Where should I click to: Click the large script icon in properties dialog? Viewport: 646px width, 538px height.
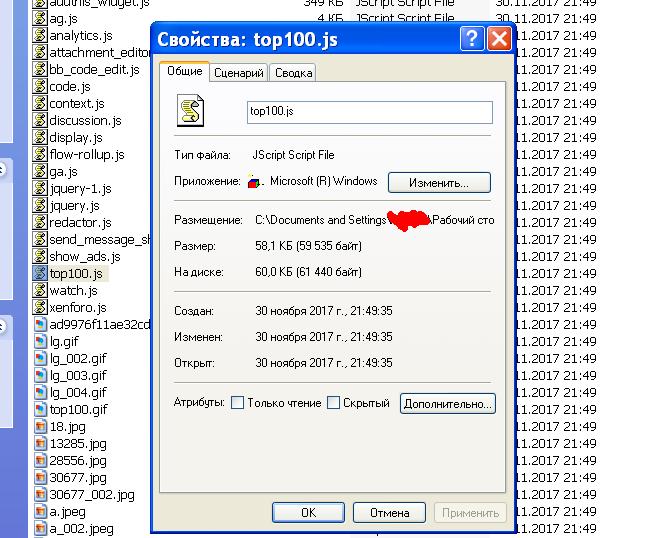[190, 110]
